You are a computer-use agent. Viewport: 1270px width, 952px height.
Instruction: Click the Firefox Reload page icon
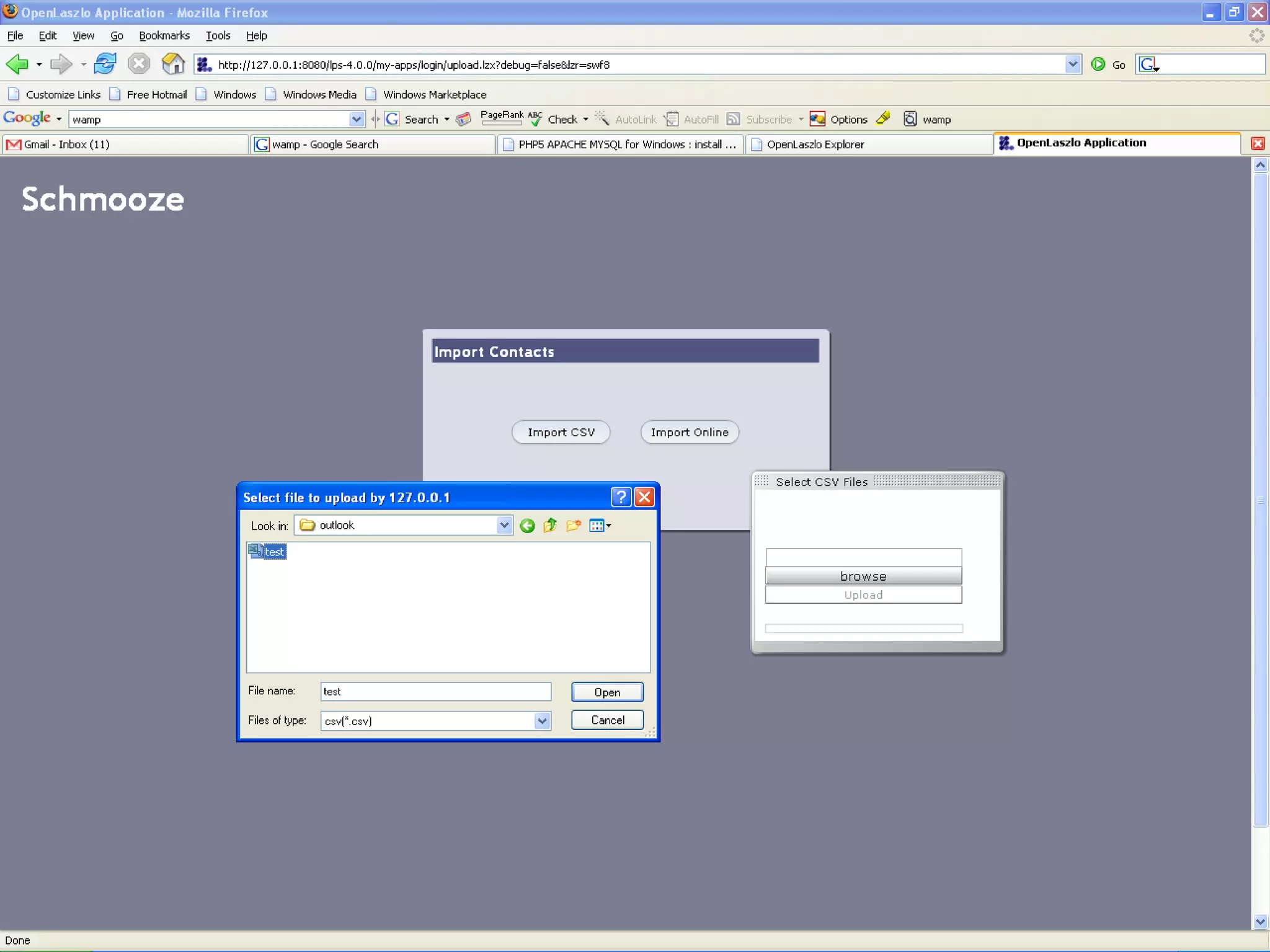[105, 64]
